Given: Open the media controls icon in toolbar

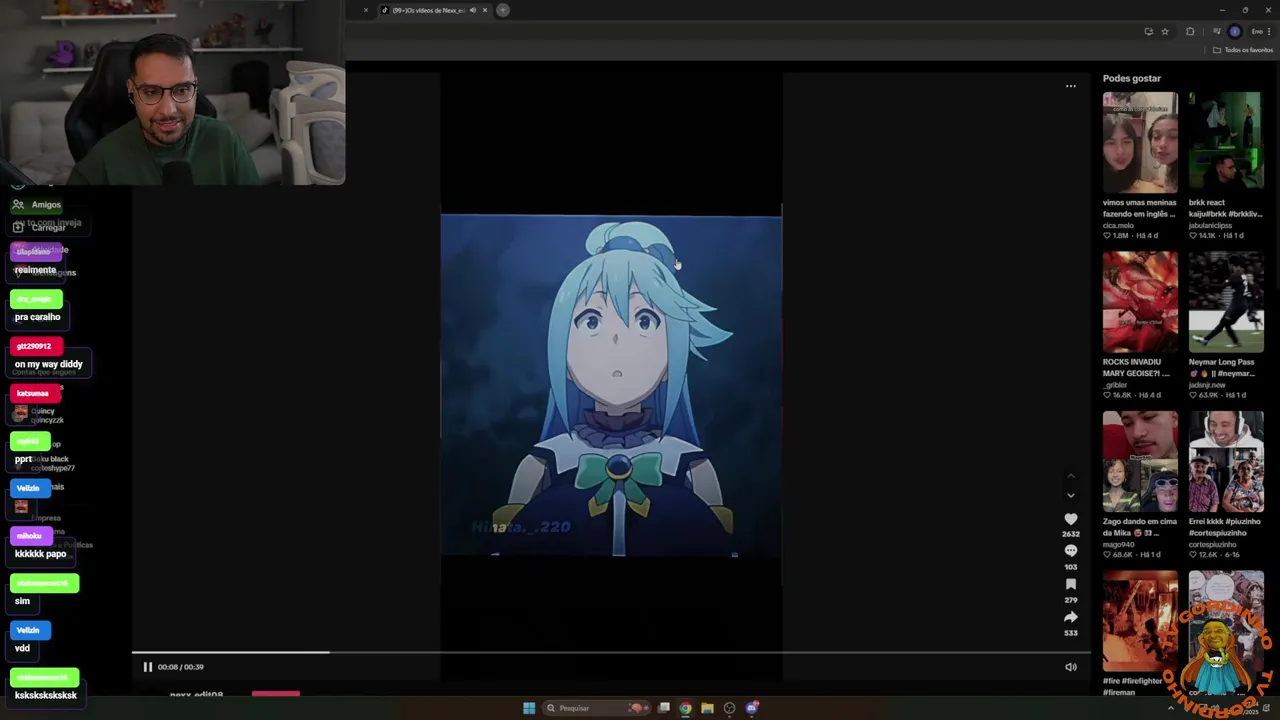Looking at the screenshot, I should pyautogui.click(x=1217, y=31).
